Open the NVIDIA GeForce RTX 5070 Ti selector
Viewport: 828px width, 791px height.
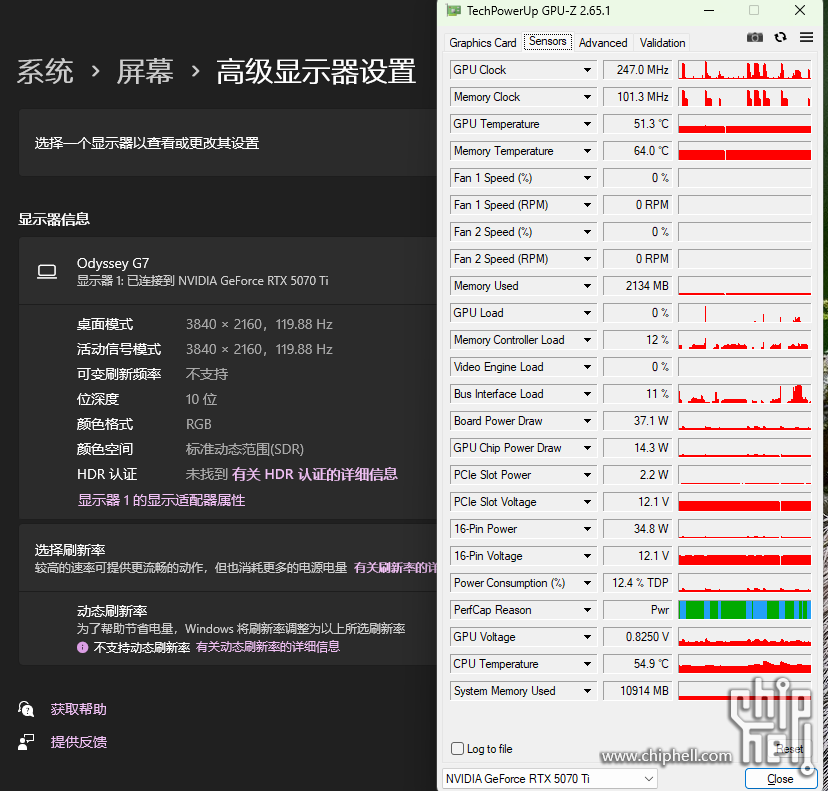[x=550, y=779]
